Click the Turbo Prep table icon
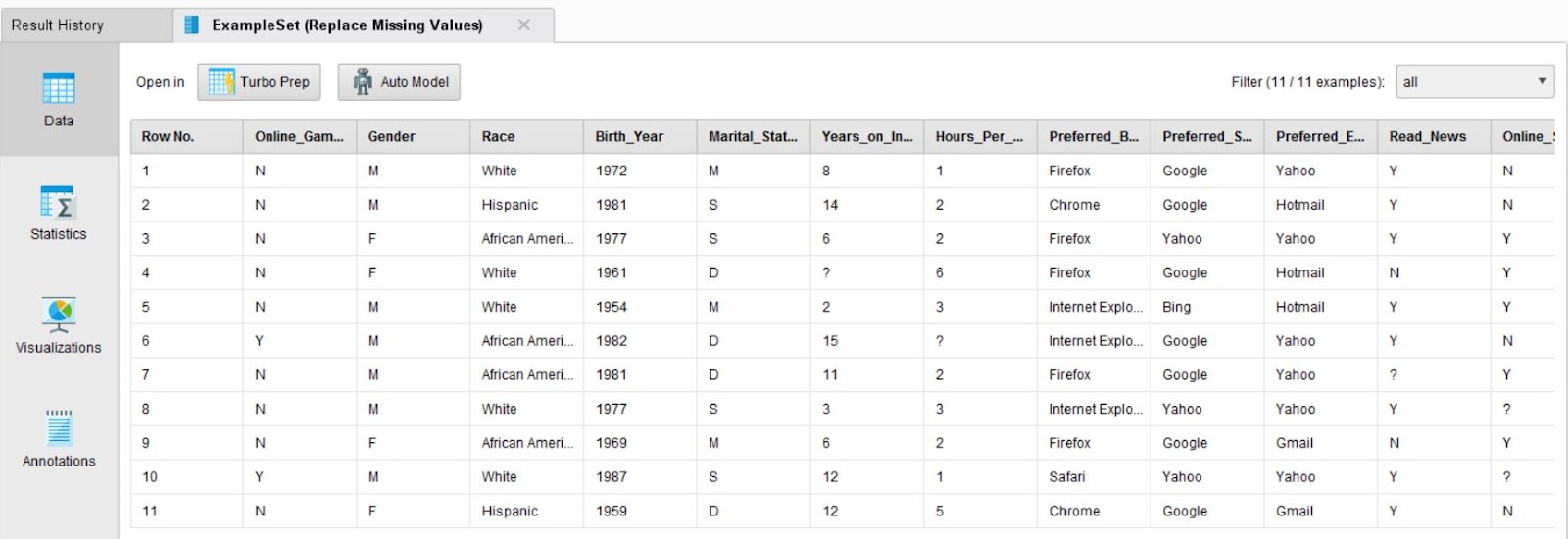Viewport: 1568px width, 539px height. click(221, 82)
